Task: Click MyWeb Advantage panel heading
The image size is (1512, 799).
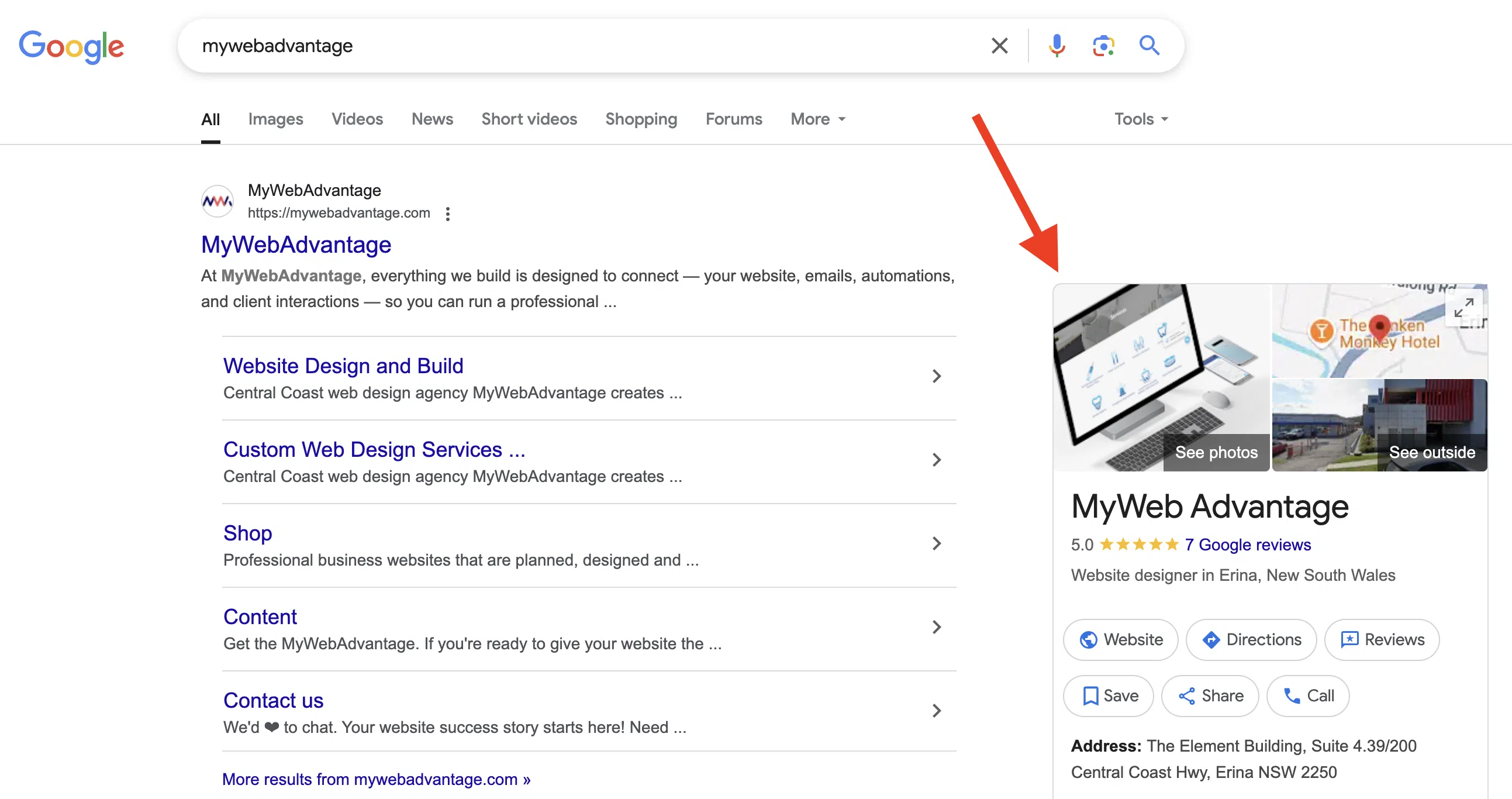Action: coord(1210,506)
